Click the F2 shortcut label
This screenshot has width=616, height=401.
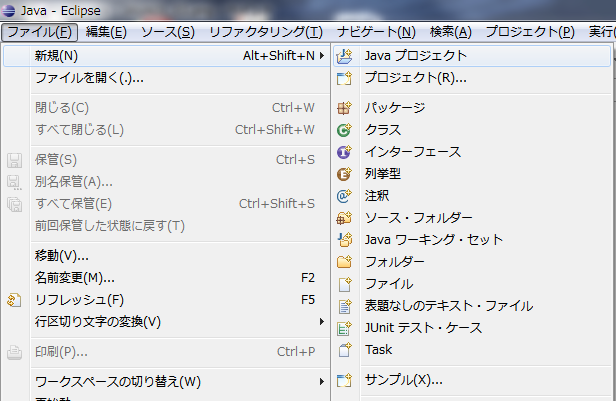pos(308,278)
